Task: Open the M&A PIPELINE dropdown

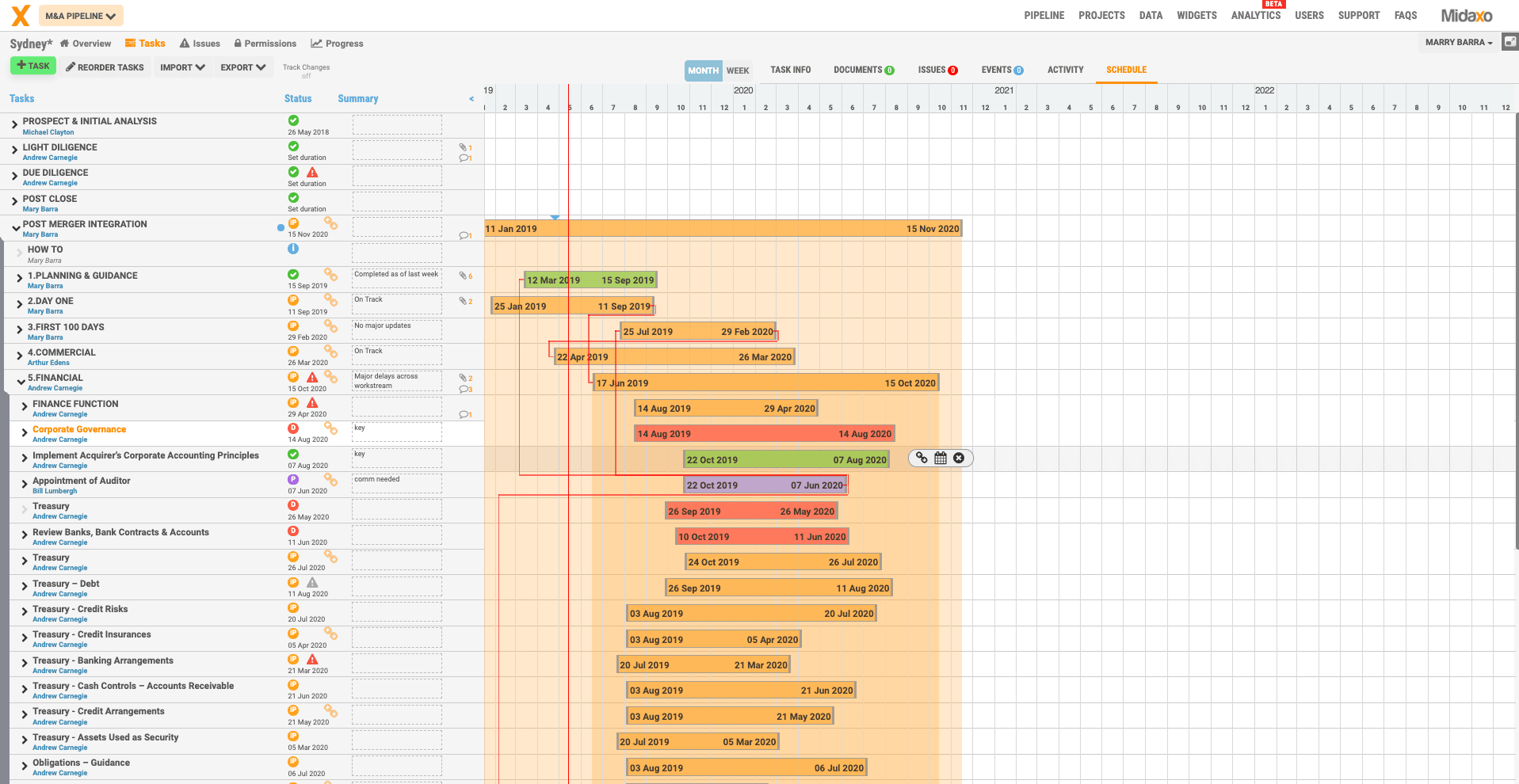Action: tap(81, 16)
